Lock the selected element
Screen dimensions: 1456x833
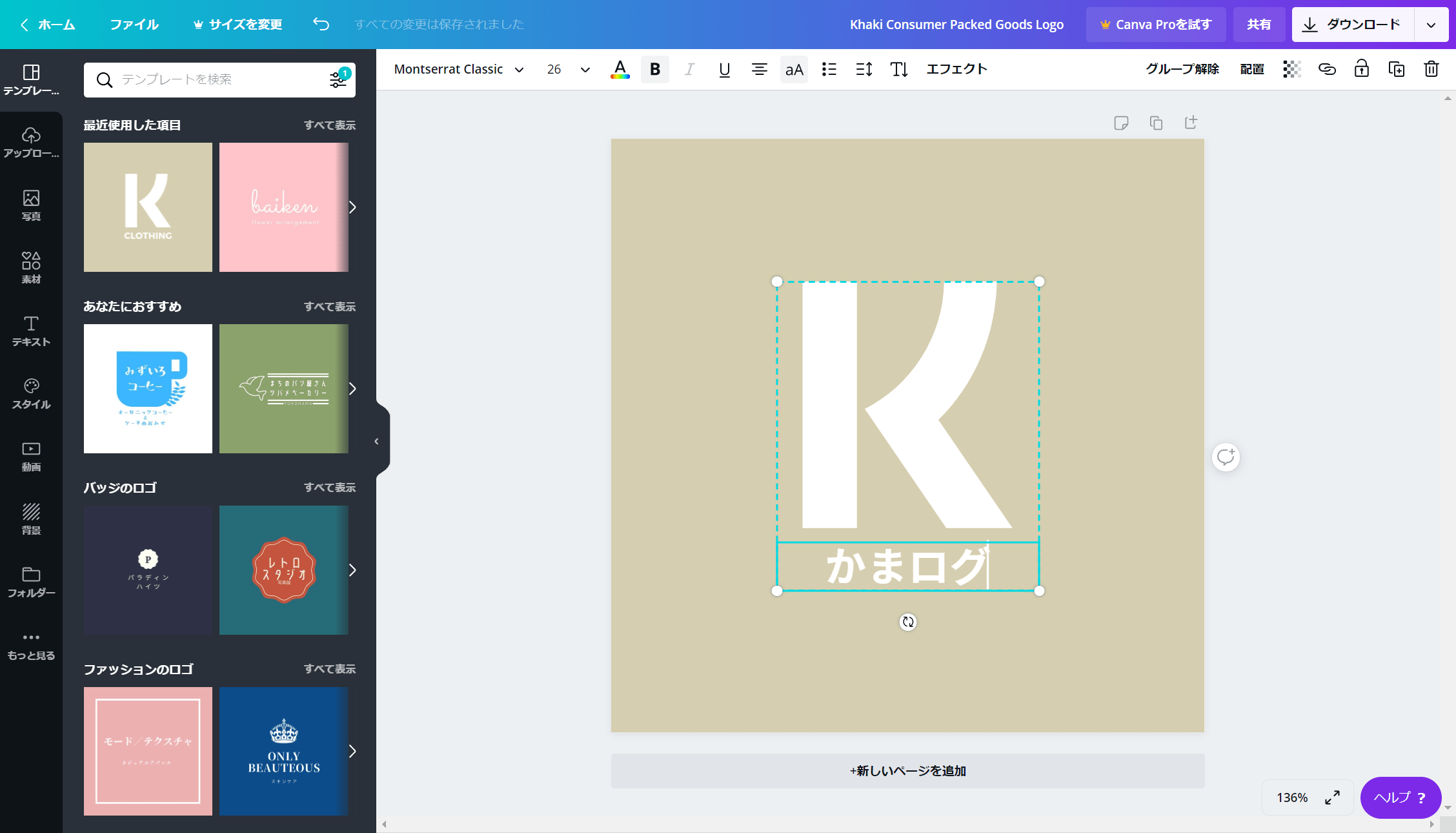tap(1362, 69)
